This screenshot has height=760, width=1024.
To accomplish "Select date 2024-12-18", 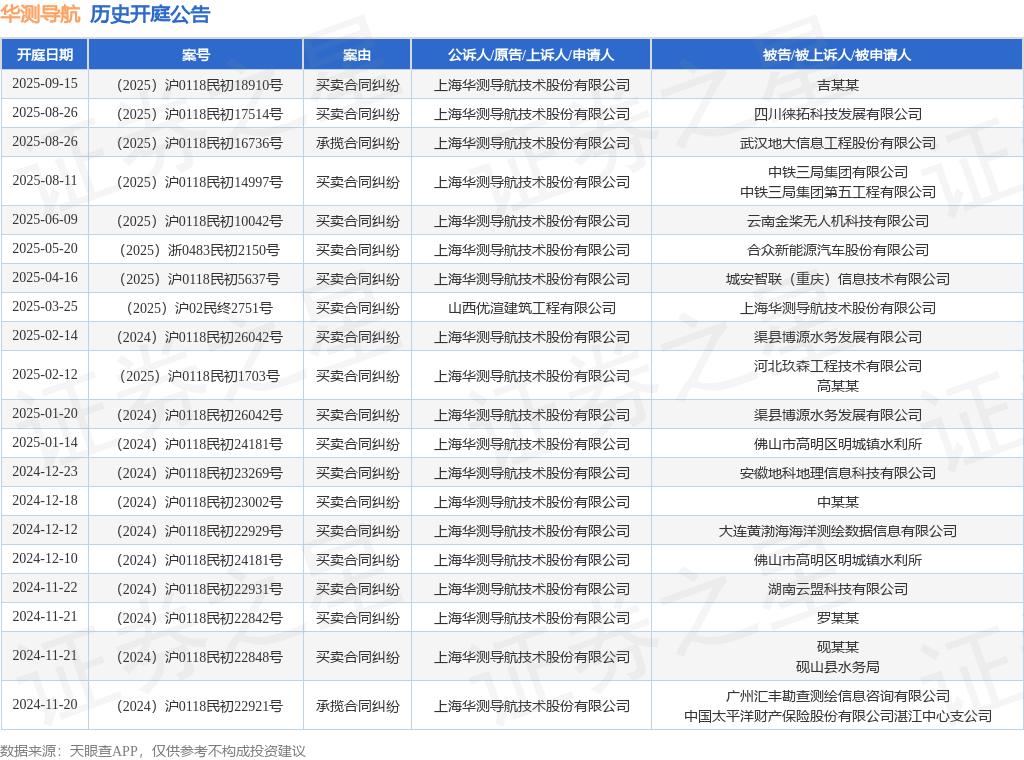I will (44, 501).
